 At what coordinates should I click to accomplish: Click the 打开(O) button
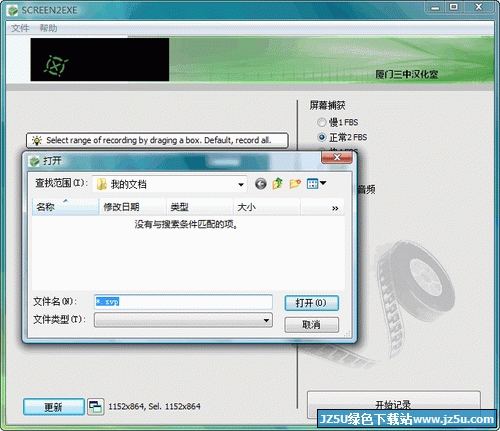click(x=311, y=303)
